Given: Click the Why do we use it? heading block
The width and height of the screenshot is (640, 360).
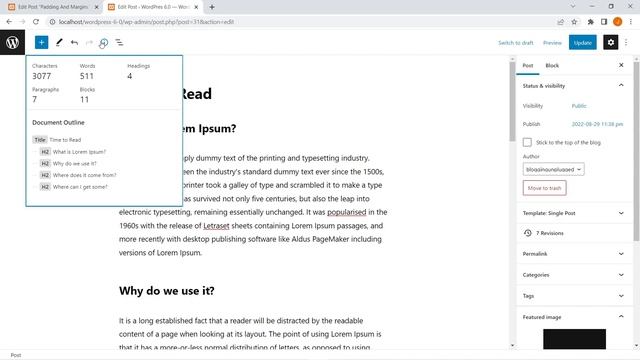Looking at the screenshot, I should tap(167, 291).
